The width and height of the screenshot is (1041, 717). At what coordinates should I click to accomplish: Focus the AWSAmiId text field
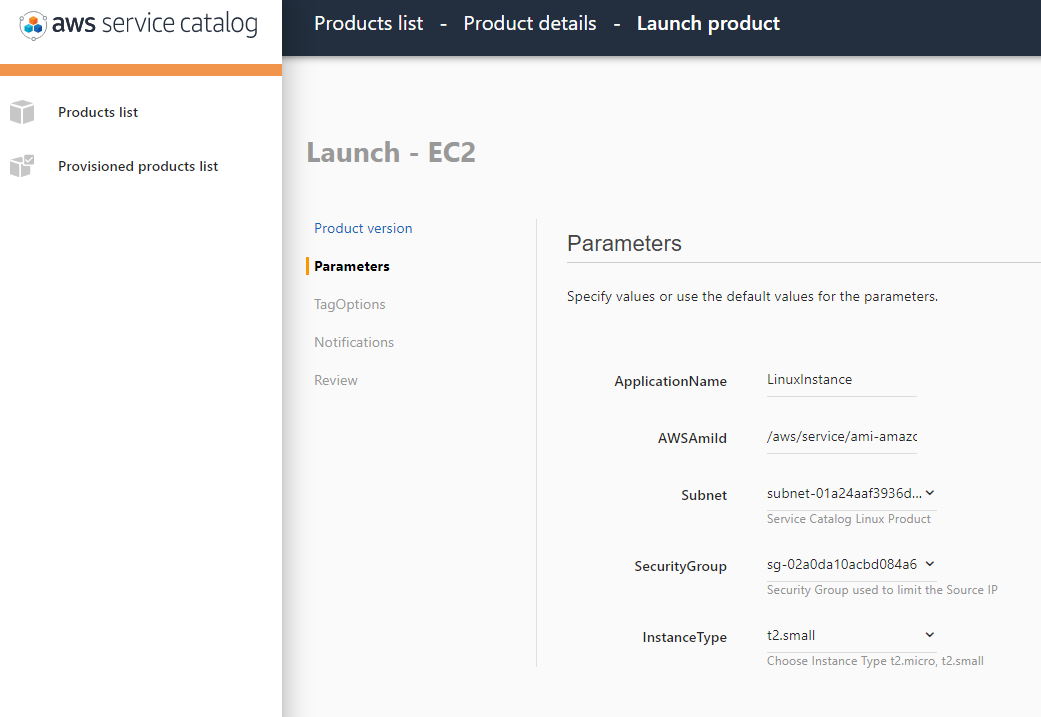click(841, 437)
